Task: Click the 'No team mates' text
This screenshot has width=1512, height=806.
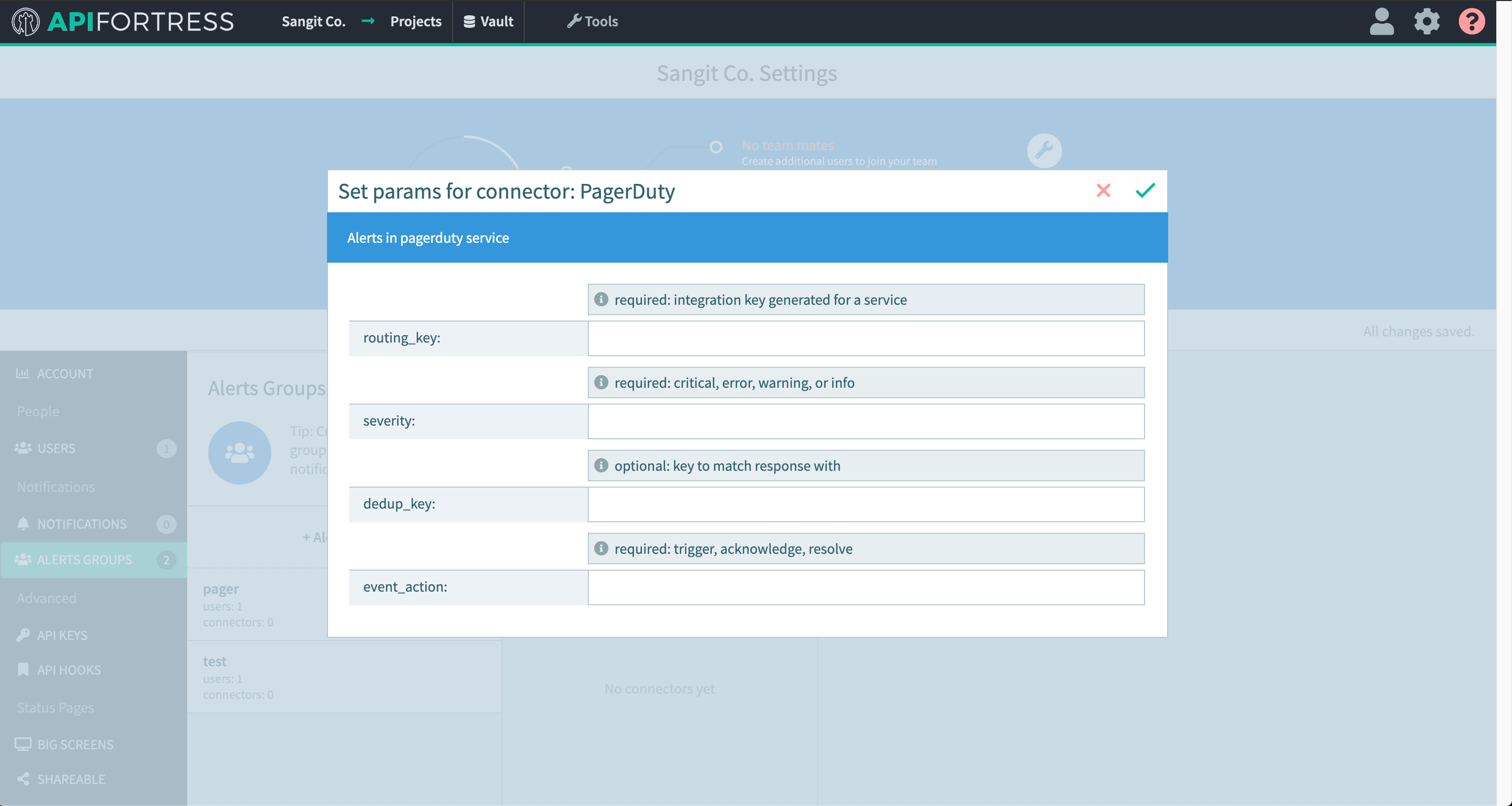Action: tap(788, 145)
